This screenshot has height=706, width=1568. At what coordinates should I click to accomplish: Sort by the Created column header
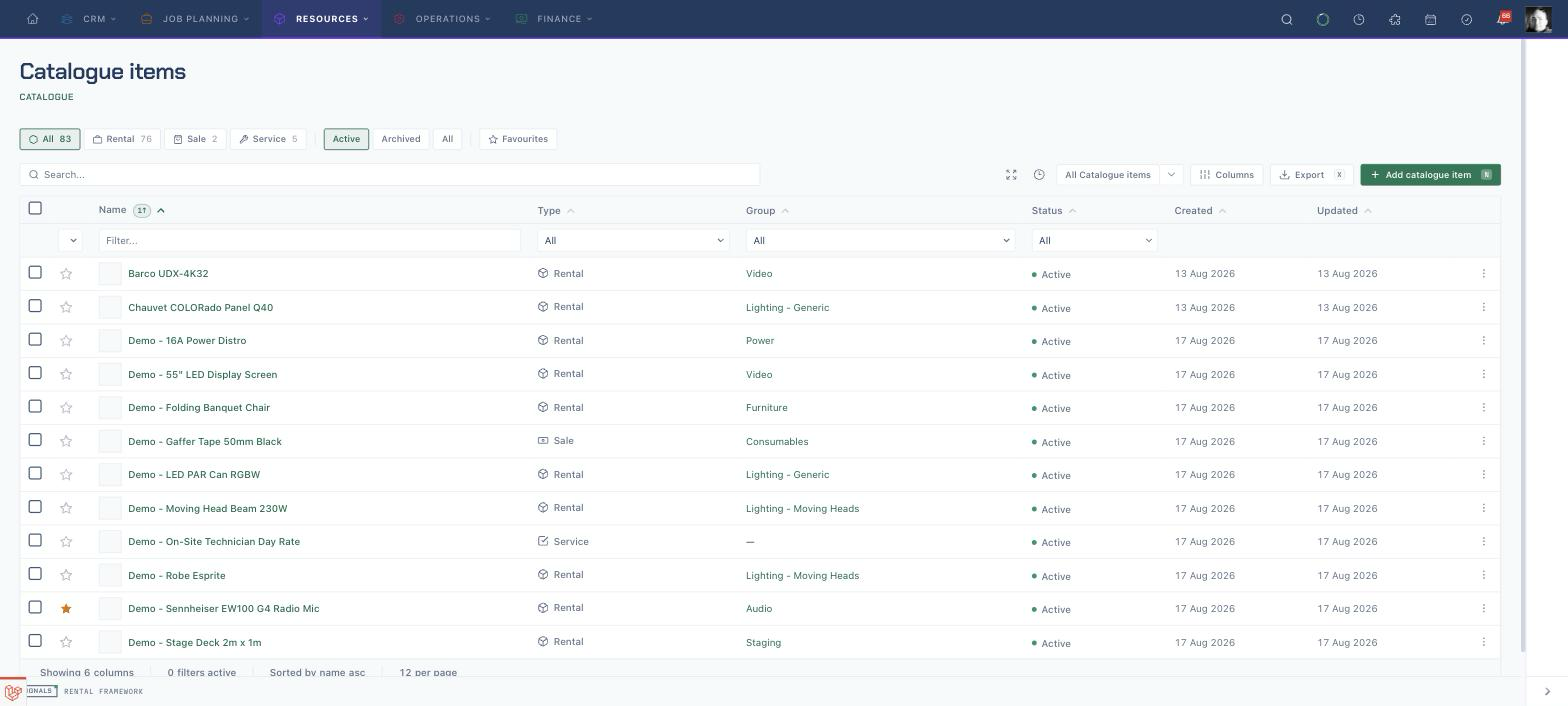coord(1200,211)
